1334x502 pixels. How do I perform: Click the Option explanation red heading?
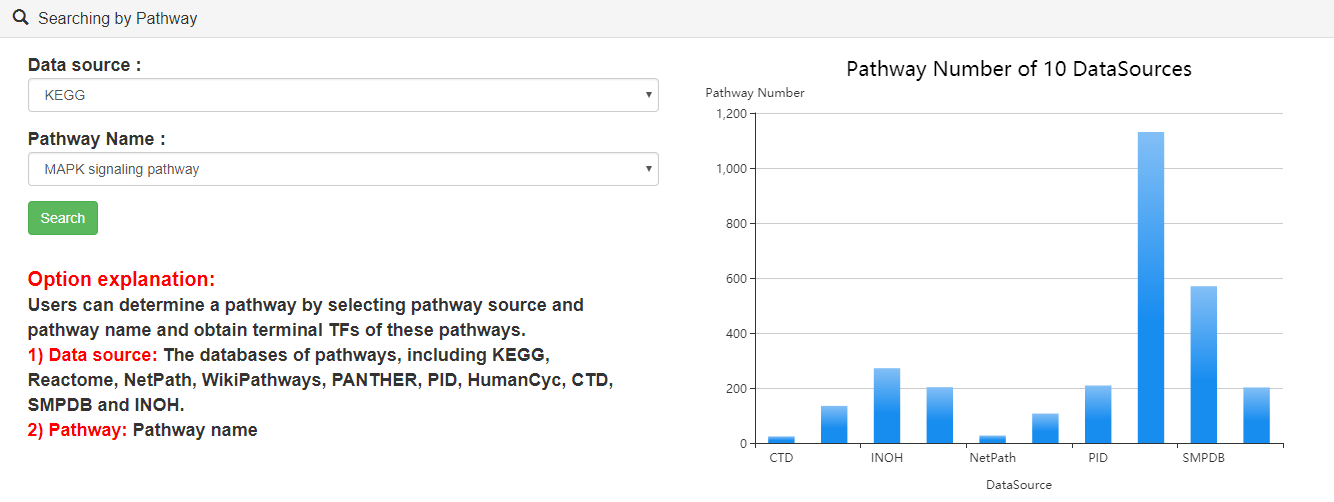click(121, 279)
